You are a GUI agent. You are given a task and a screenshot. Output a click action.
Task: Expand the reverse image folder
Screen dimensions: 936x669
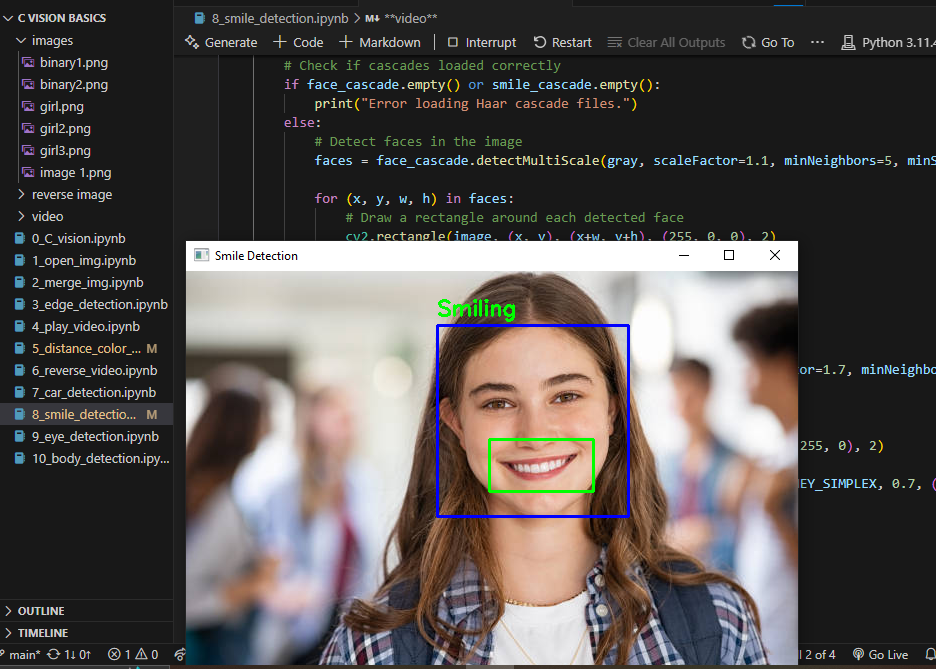71,195
